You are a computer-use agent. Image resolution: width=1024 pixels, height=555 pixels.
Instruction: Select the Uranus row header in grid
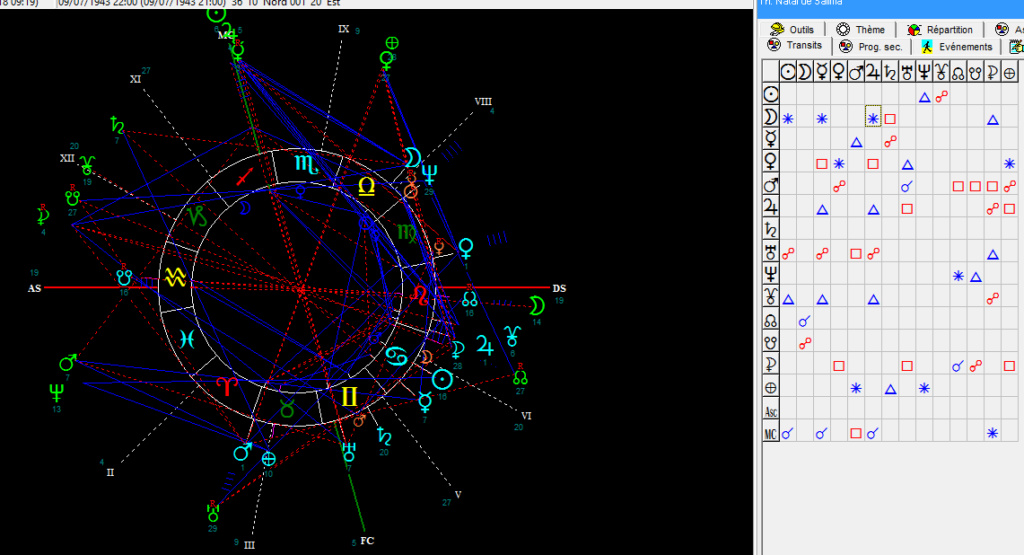point(771,251)
